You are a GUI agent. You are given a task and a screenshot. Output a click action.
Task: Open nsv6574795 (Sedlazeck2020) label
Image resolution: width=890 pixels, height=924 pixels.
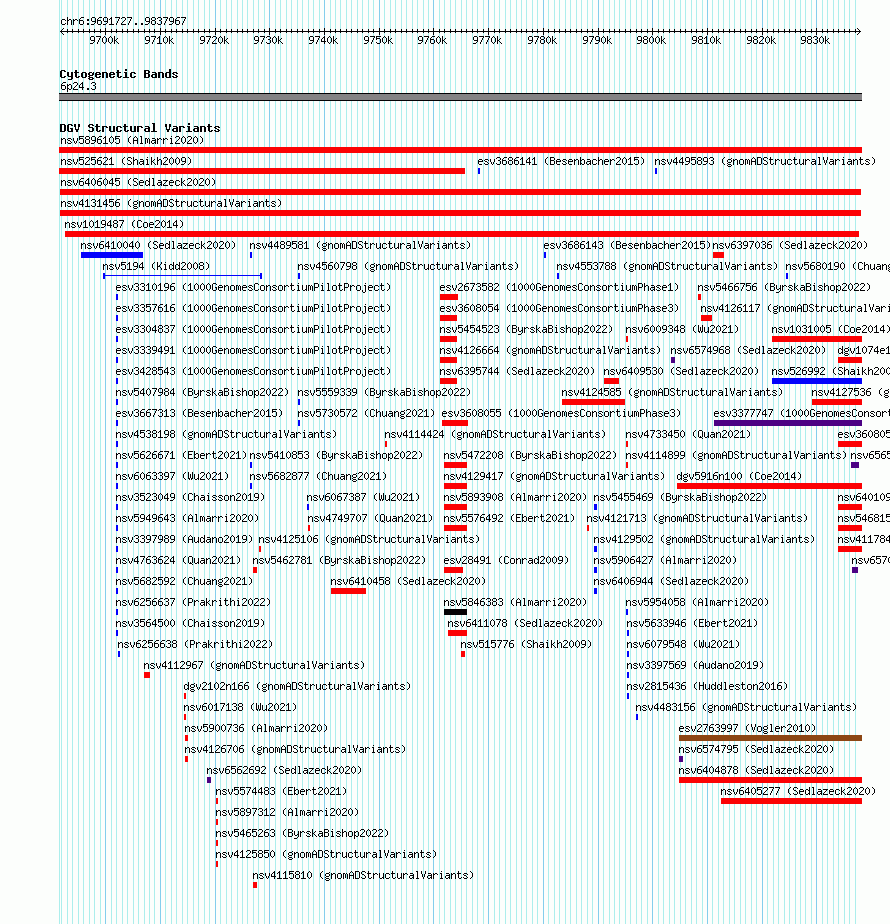click(x=757, y=749)
